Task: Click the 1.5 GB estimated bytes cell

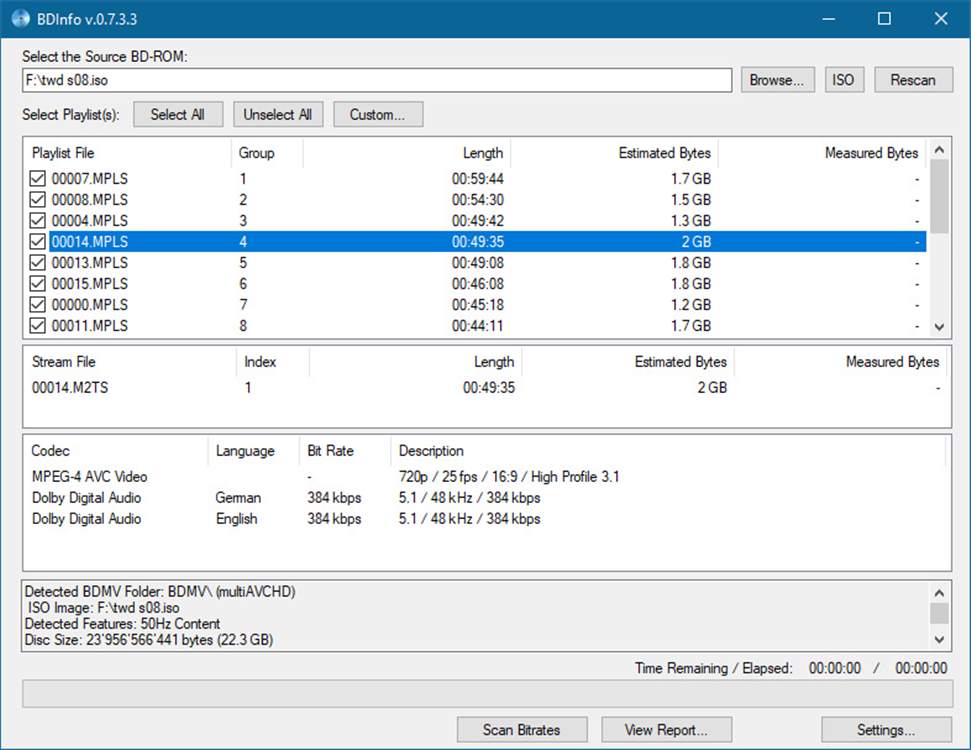Action: click(691, 200)
